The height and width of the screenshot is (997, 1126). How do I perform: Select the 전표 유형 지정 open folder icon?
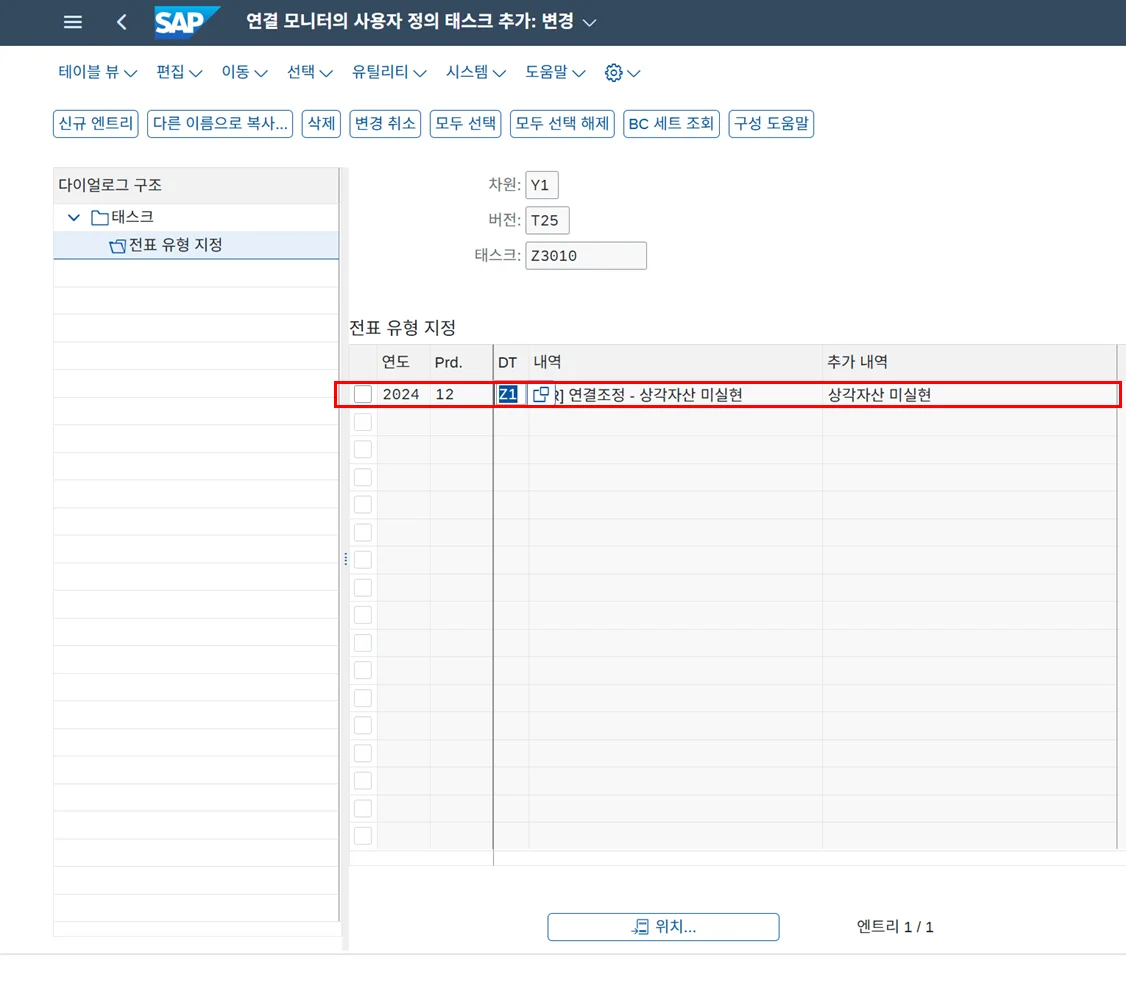coord(117,246)
